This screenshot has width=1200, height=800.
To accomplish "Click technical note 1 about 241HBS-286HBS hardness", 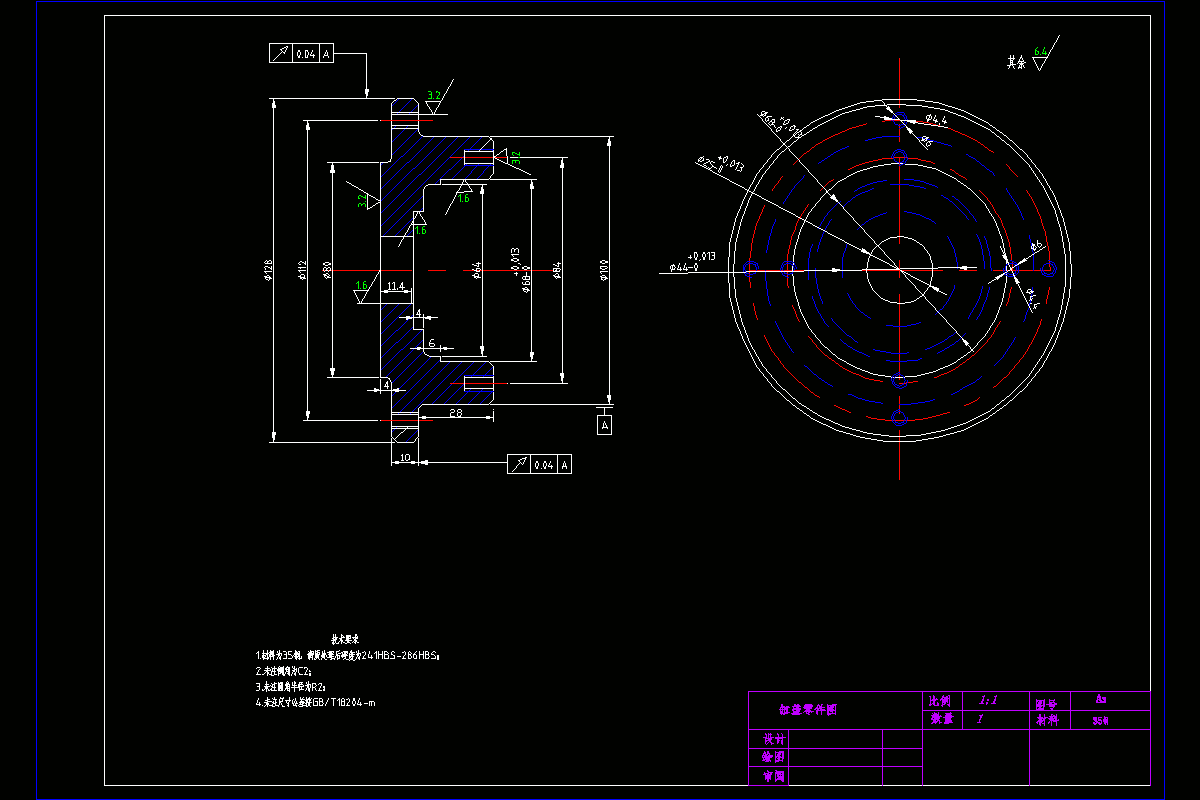I will pos(348,655).
